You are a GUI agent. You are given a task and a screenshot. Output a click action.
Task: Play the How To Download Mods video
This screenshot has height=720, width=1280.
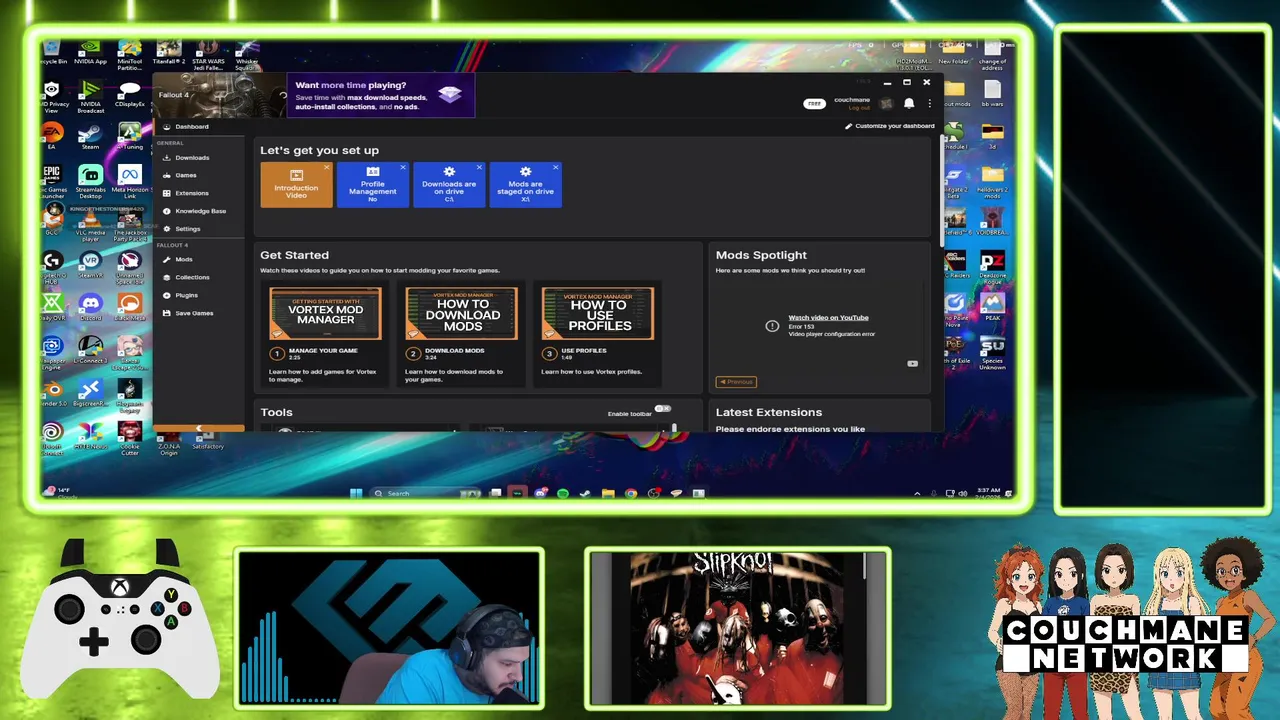click(462, 314)
